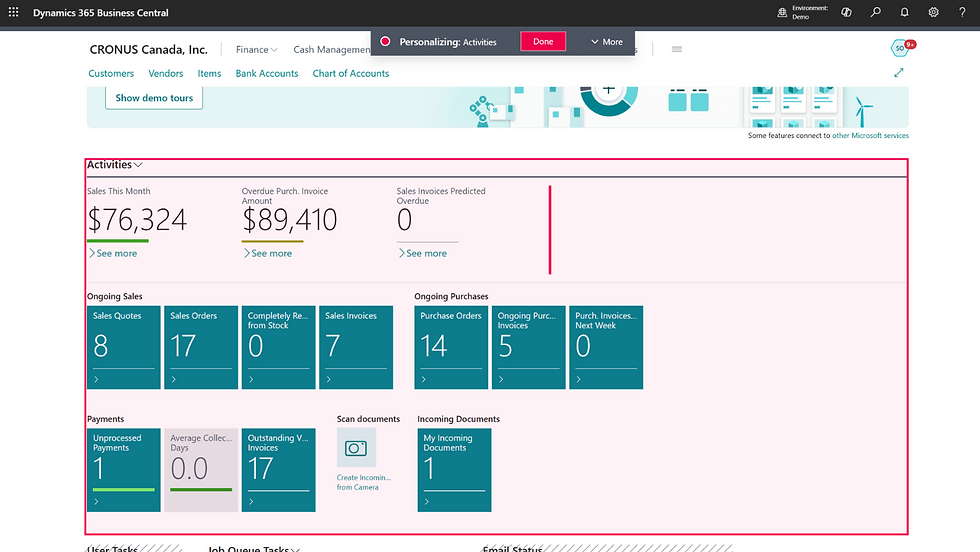Screen dimensions: 980x552
Task: Click Dynamics 365 Business Central title
Action: (101, 13)
